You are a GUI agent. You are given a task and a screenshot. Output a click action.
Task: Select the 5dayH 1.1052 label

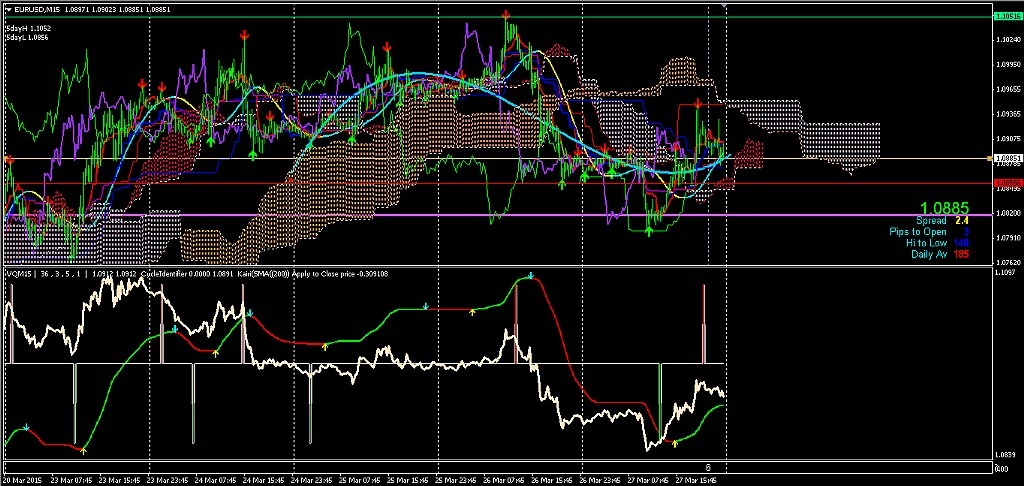(28, 28)
